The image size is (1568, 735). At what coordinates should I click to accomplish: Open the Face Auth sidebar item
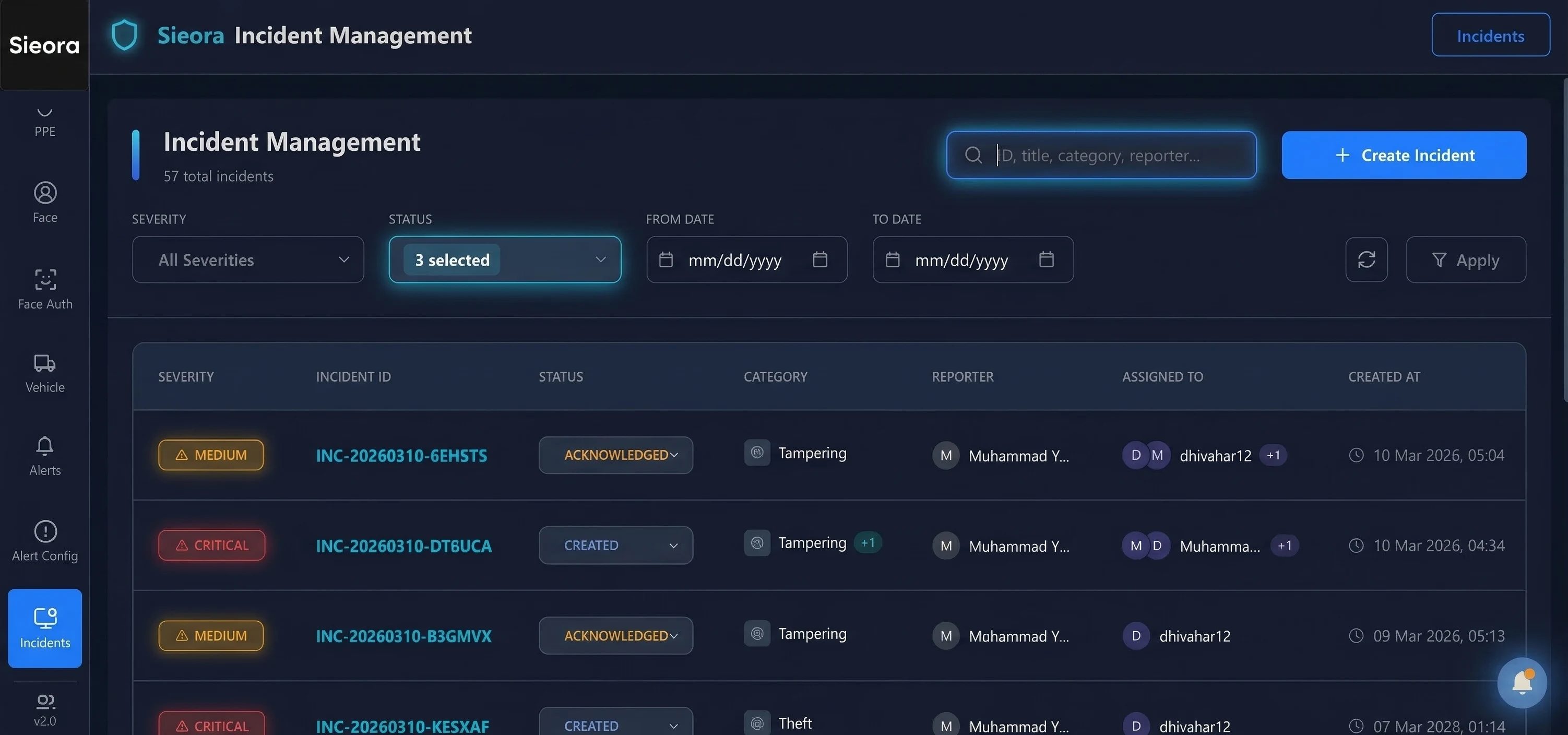[44, 289]
